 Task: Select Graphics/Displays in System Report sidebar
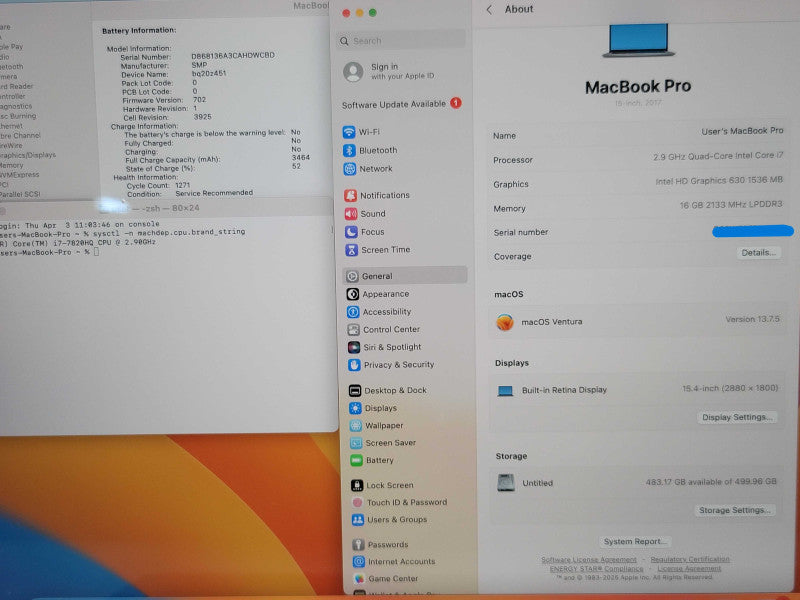click(x=27, y=155)
